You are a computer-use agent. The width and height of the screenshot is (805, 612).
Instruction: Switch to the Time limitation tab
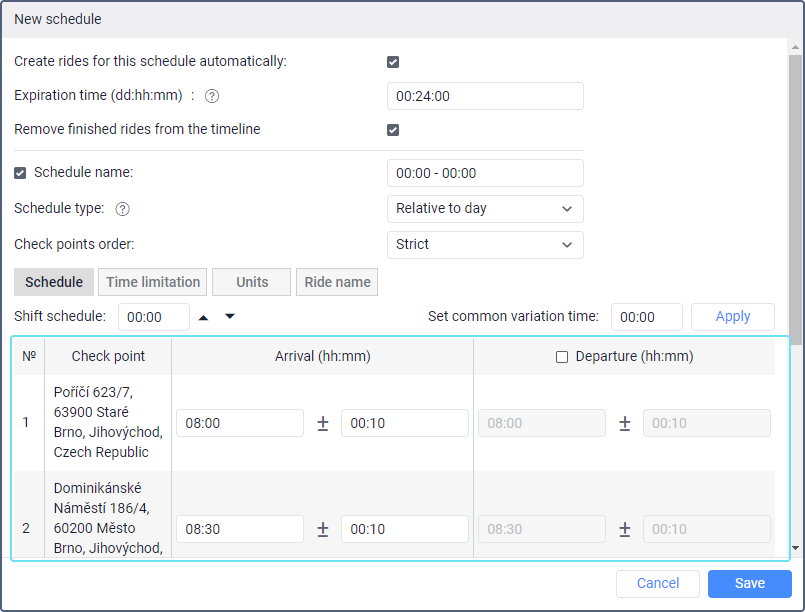tap(154, 282)
